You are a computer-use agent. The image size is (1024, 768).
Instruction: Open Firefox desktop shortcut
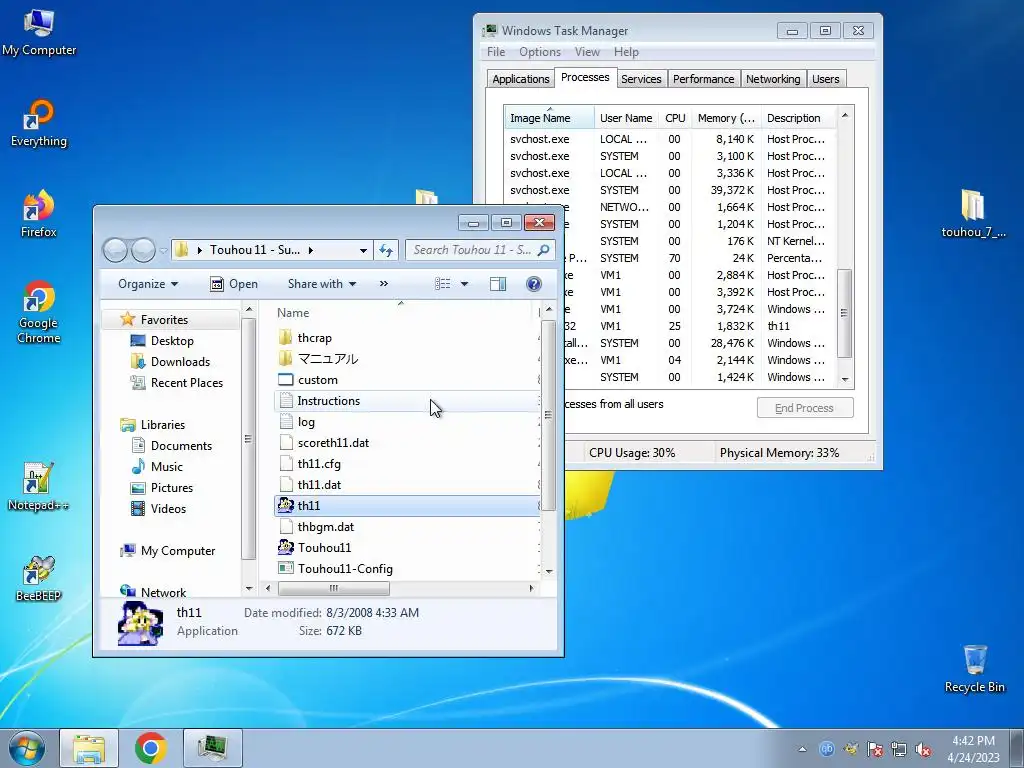[x=39, y=214]
